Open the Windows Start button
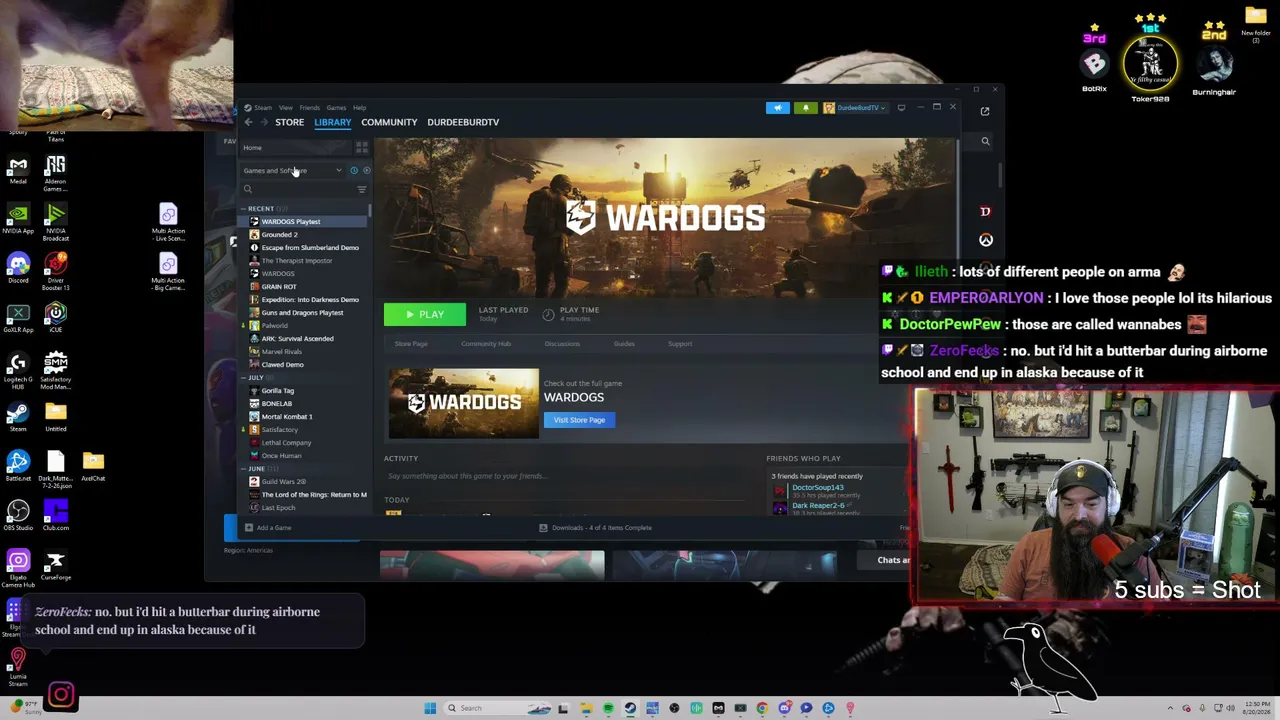This screenshot has height=720, width=1280. point(430,708)
